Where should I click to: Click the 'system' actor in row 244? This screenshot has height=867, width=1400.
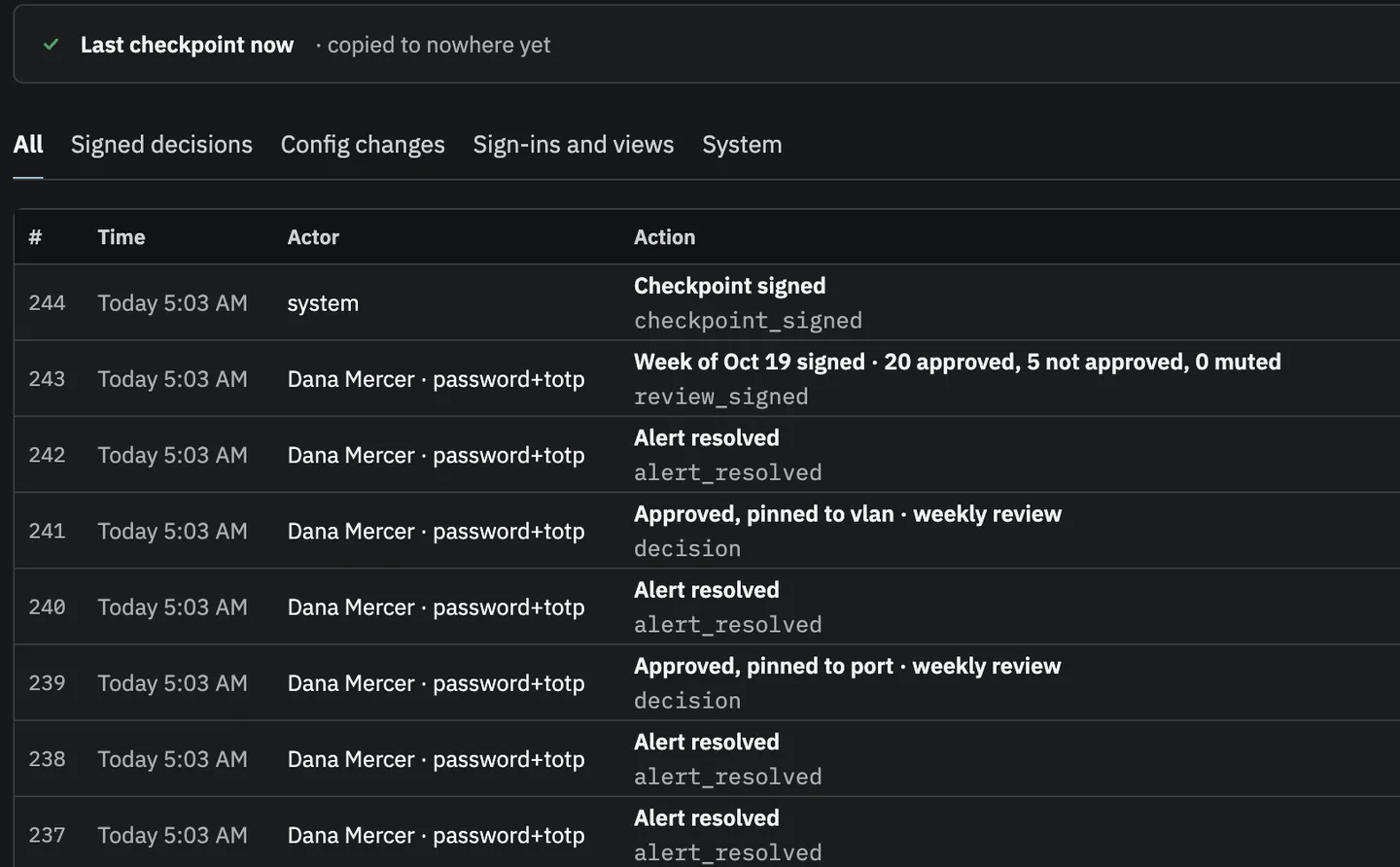coord(323,303)
